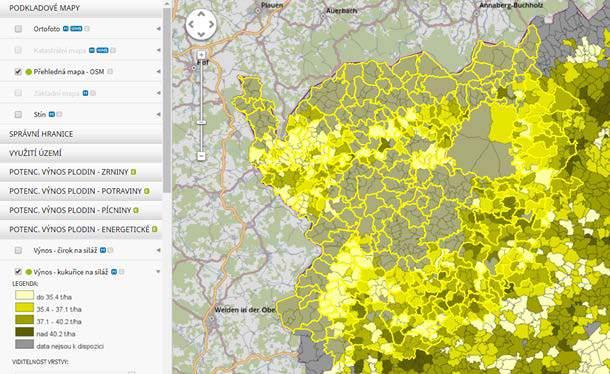This screenshot has height=374, width=610.
Task: Enable the Stín layer checkbox
Action: click(18, 114)
